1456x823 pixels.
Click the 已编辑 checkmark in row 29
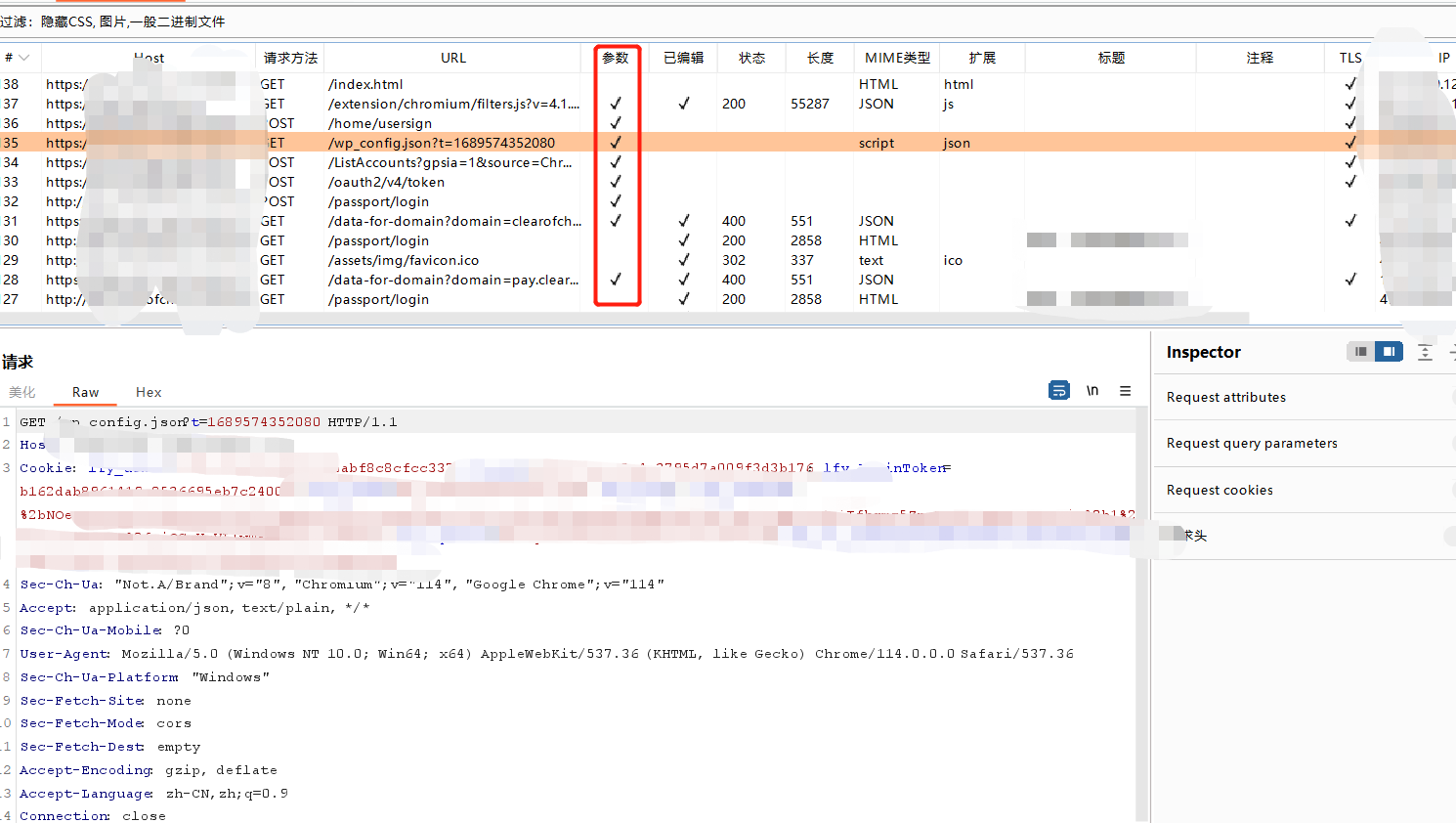(x=684, y=260)
